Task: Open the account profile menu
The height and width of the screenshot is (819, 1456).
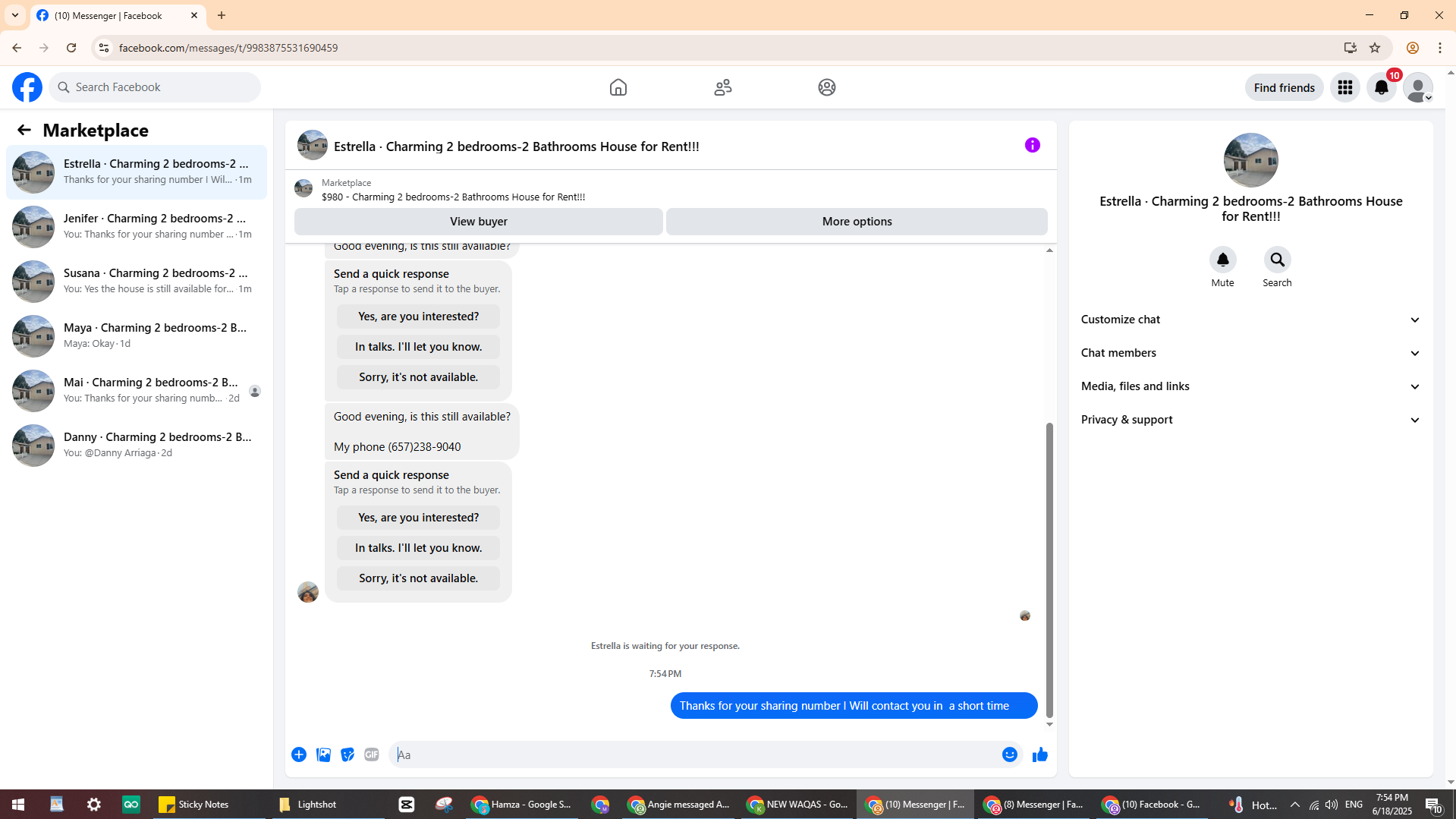Action: coord(1418,87)
